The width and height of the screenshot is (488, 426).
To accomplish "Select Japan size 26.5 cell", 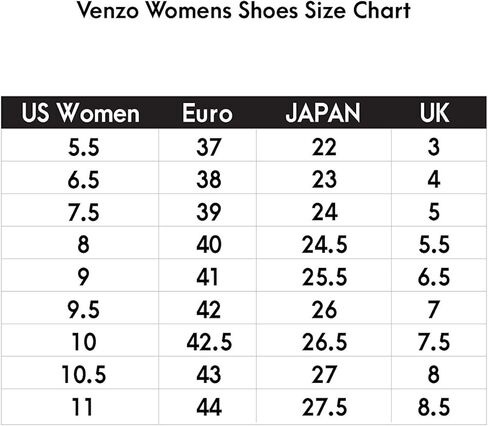I will tap(324, 342).
